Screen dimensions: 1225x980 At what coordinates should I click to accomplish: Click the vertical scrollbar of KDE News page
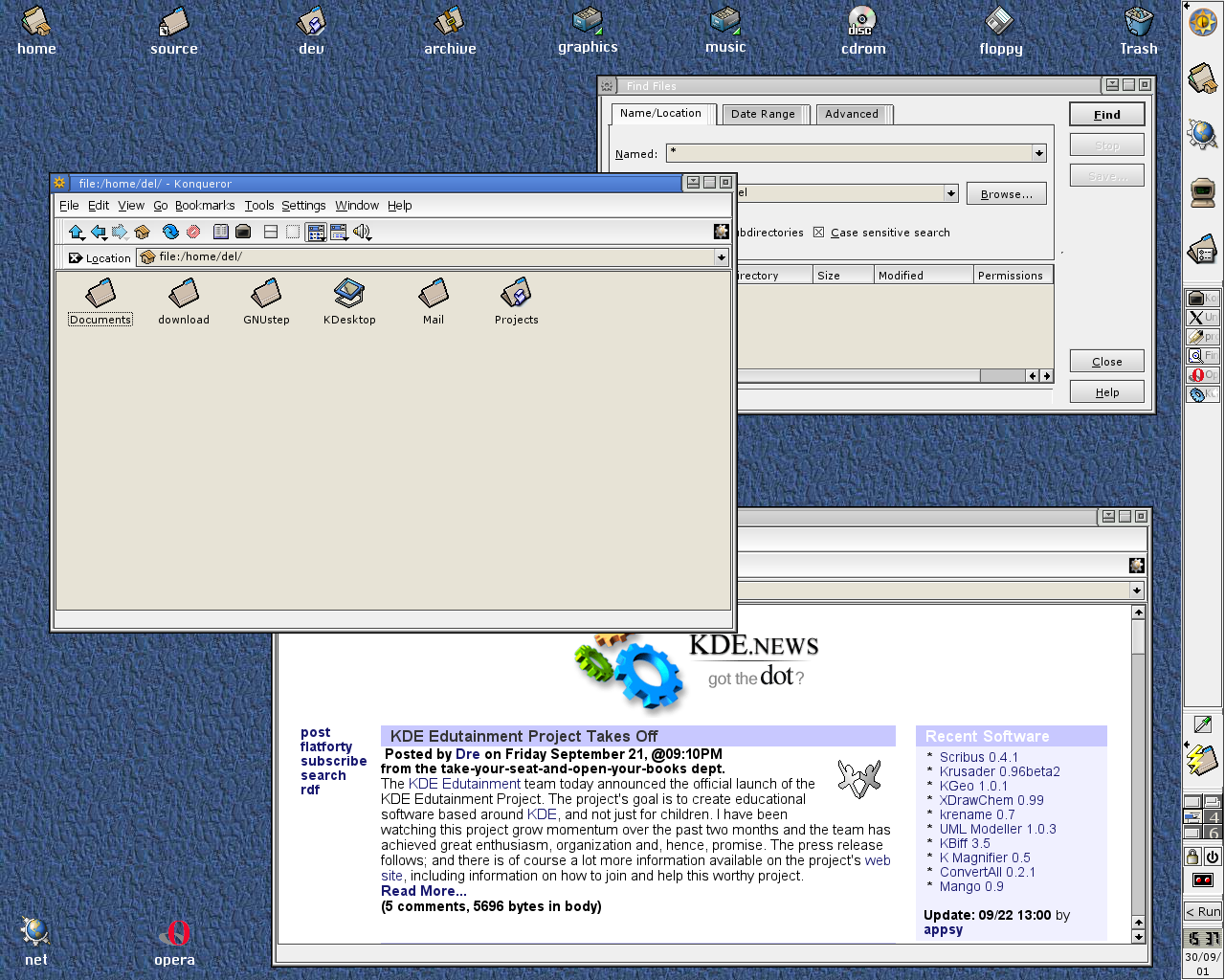[1138, 773]
